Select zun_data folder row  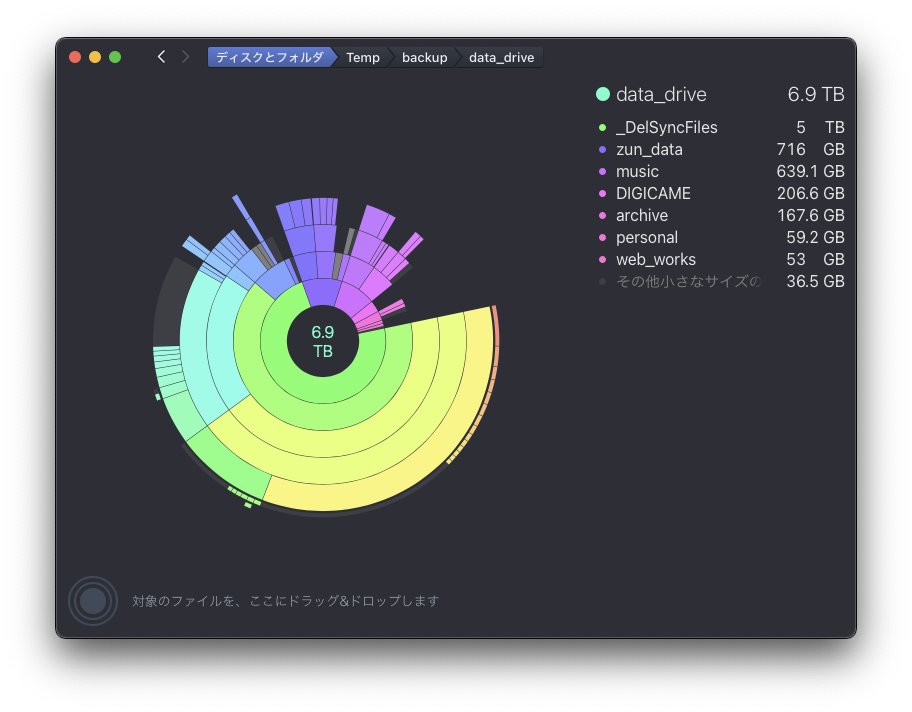click(721, 149)
